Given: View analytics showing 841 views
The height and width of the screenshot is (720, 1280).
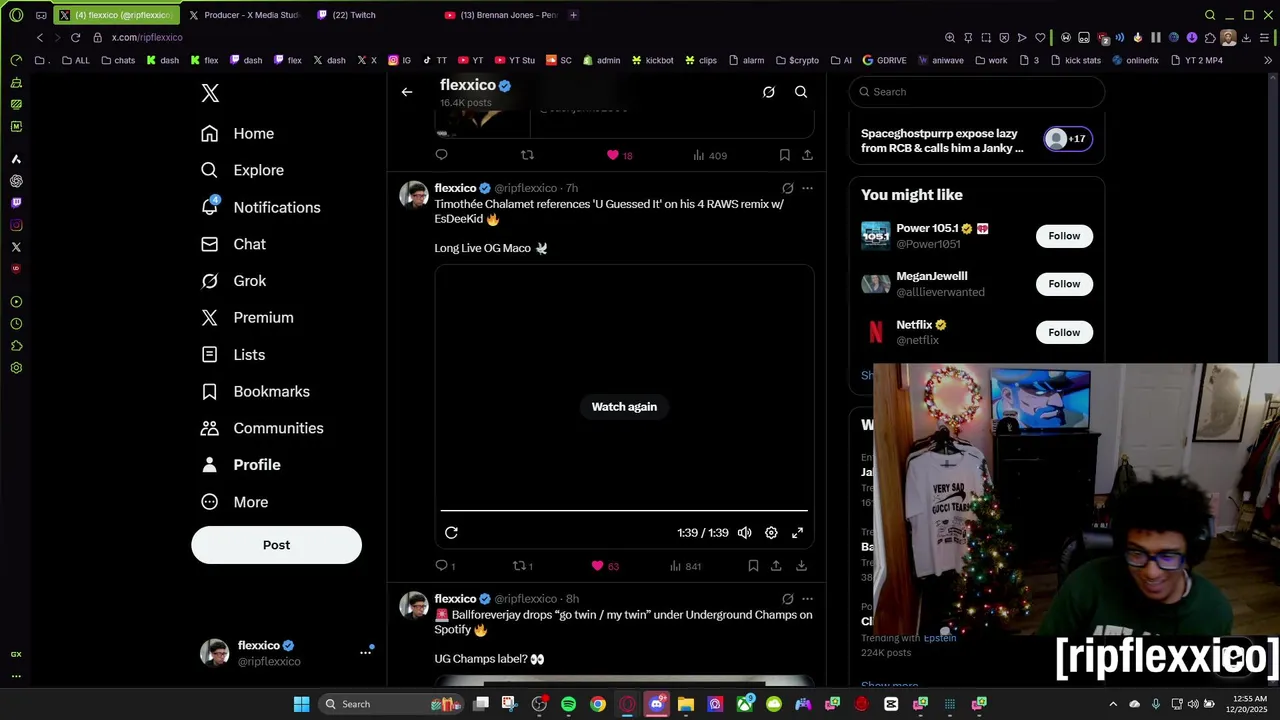Looking at the screenshot, I should 685,566.
